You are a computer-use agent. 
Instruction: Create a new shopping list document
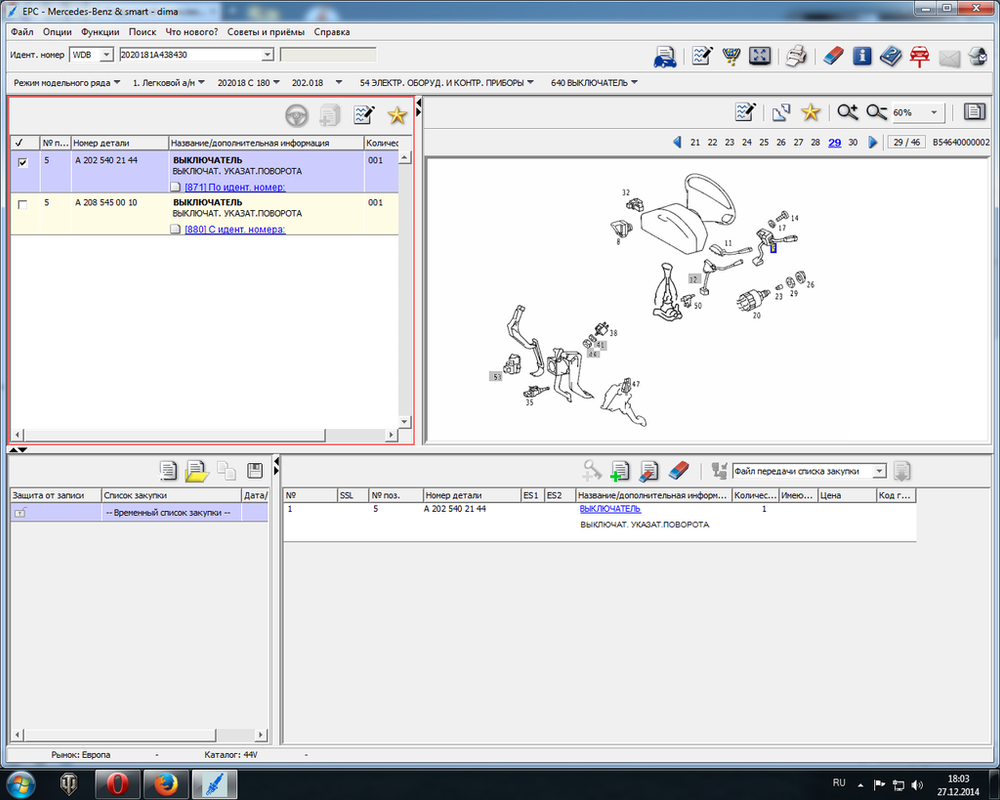(167, 471)
